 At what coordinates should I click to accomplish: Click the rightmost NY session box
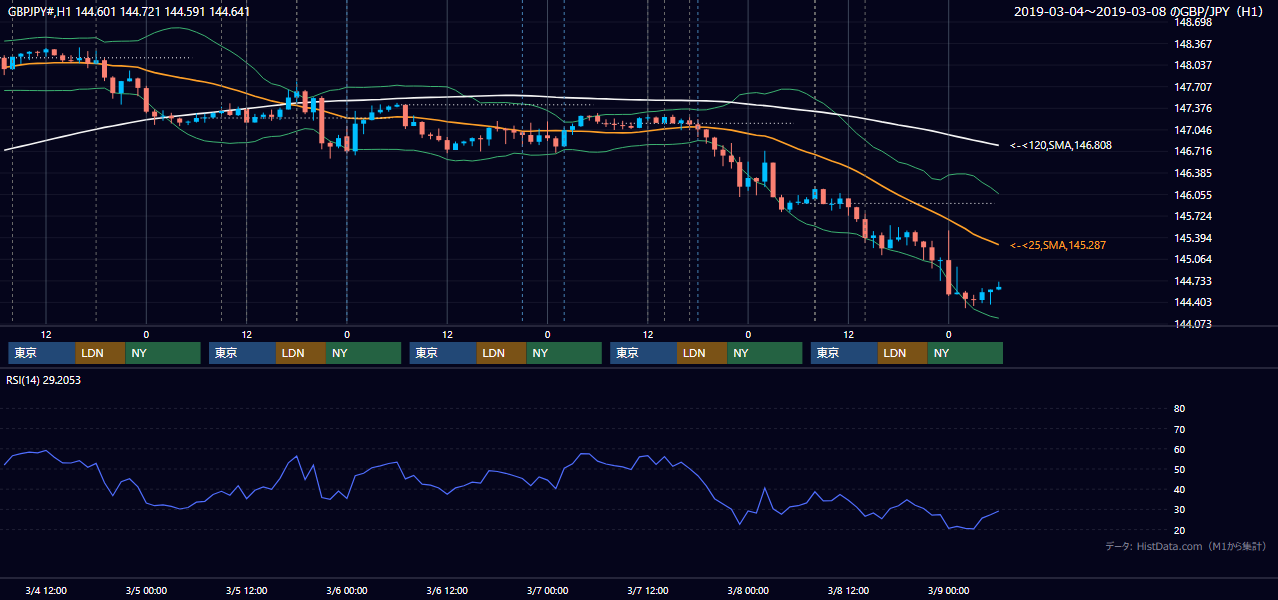point(965,353)
